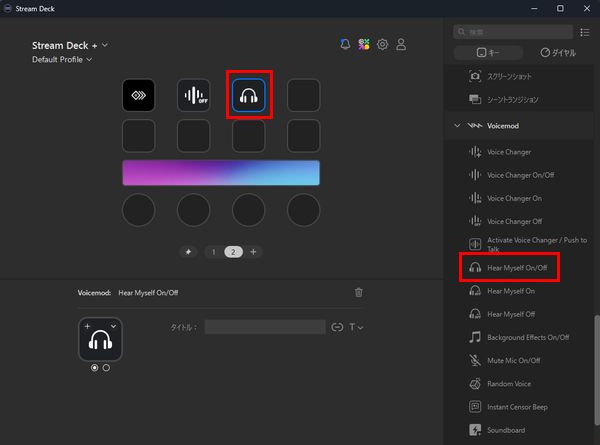This screenshot has height=445, width=600.
Task: Click the Mute Mic On/Off label
Action: click(514, 361)
